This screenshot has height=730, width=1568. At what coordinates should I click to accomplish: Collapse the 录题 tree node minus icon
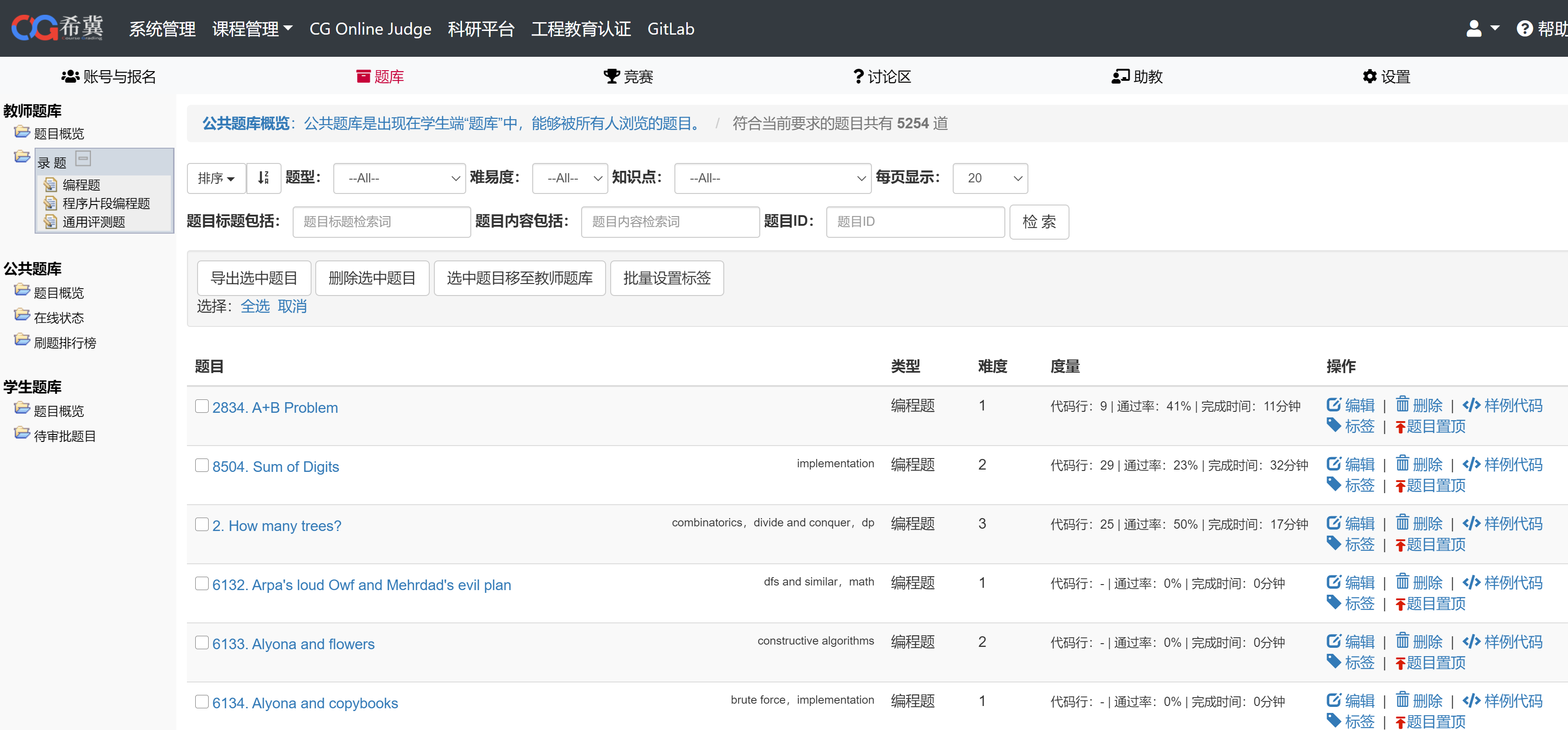(x=84, y=159)
